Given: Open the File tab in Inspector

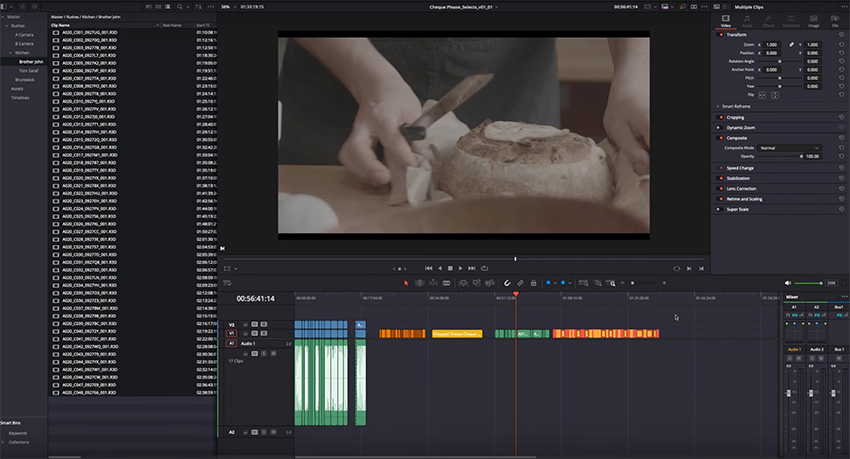Looking at the screenshot, I should [834, 20].
